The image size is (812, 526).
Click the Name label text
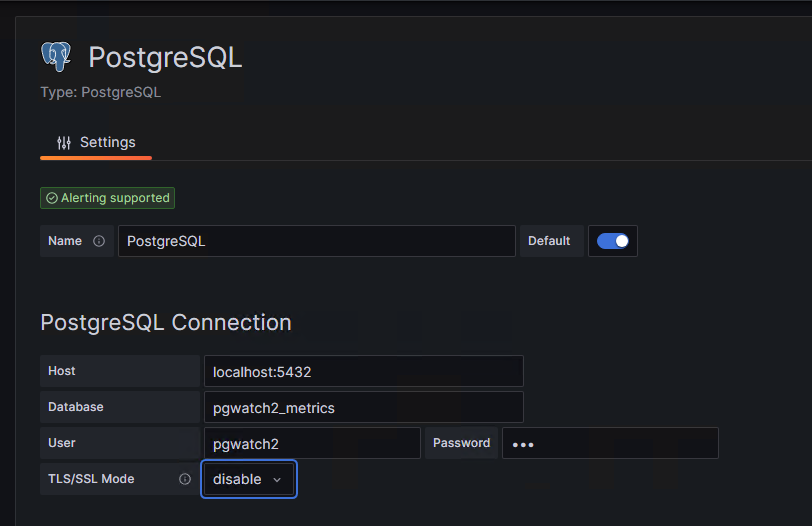click(65, 241)
